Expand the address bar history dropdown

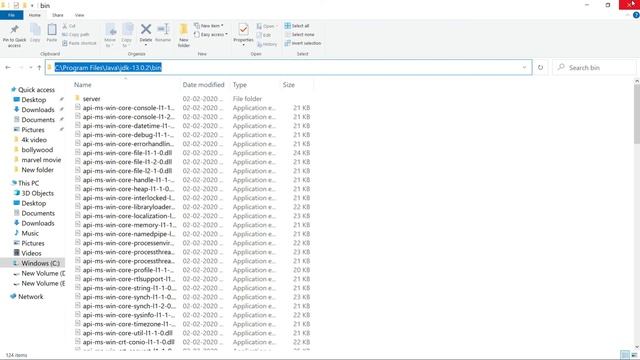tap(524, 68)
